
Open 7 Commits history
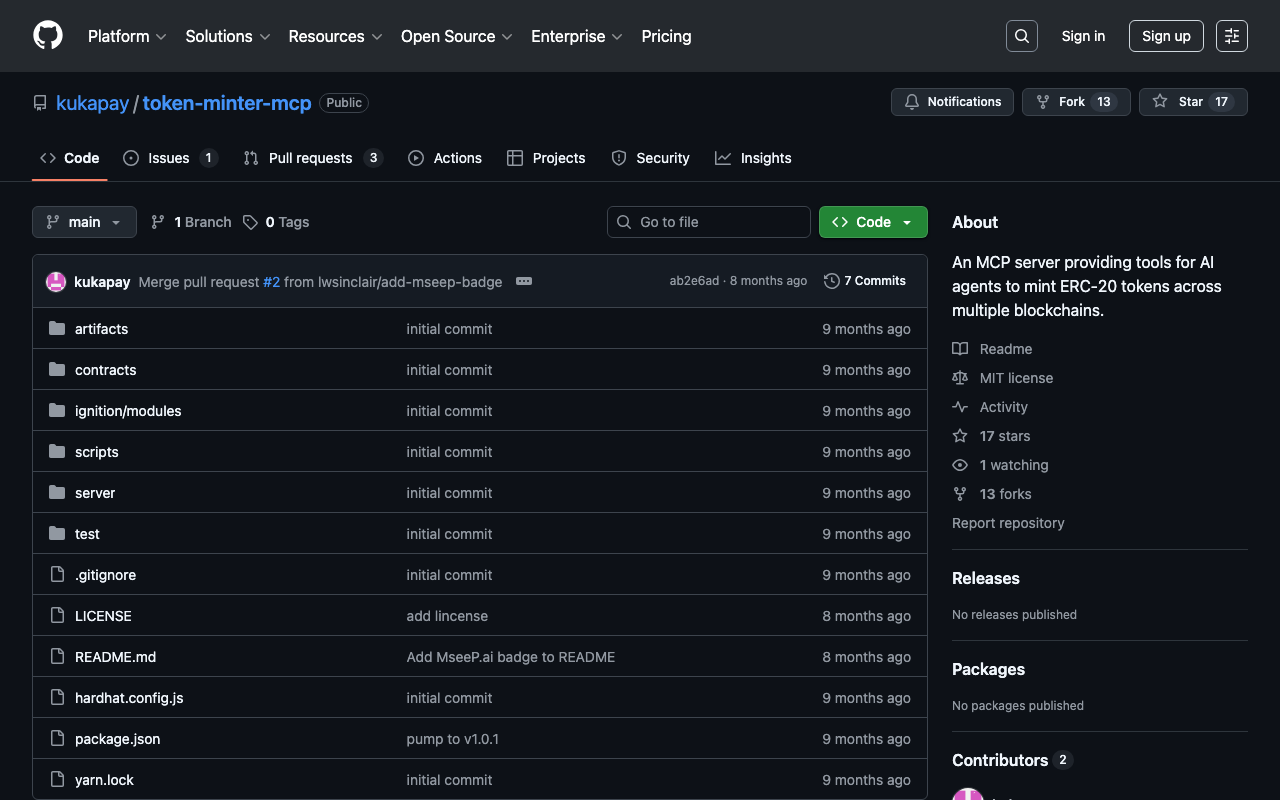(x=865, y=281)
